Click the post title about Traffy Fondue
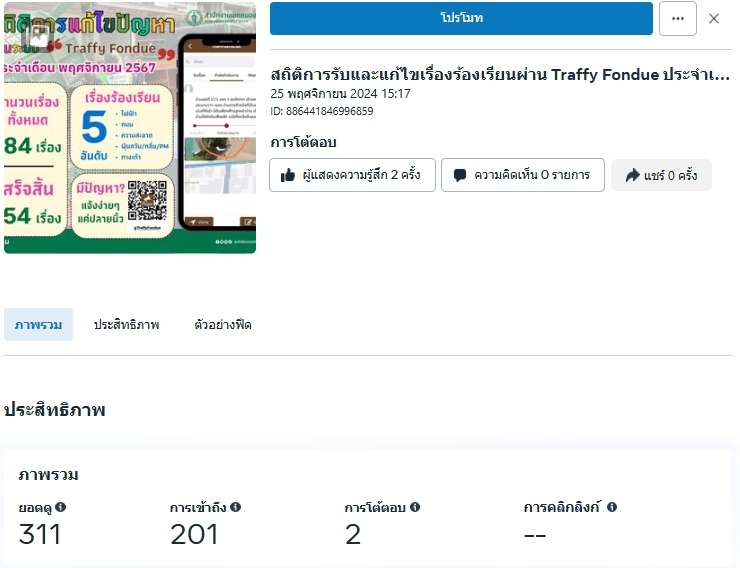Screen dimensions: 740x568 point(500,75)
